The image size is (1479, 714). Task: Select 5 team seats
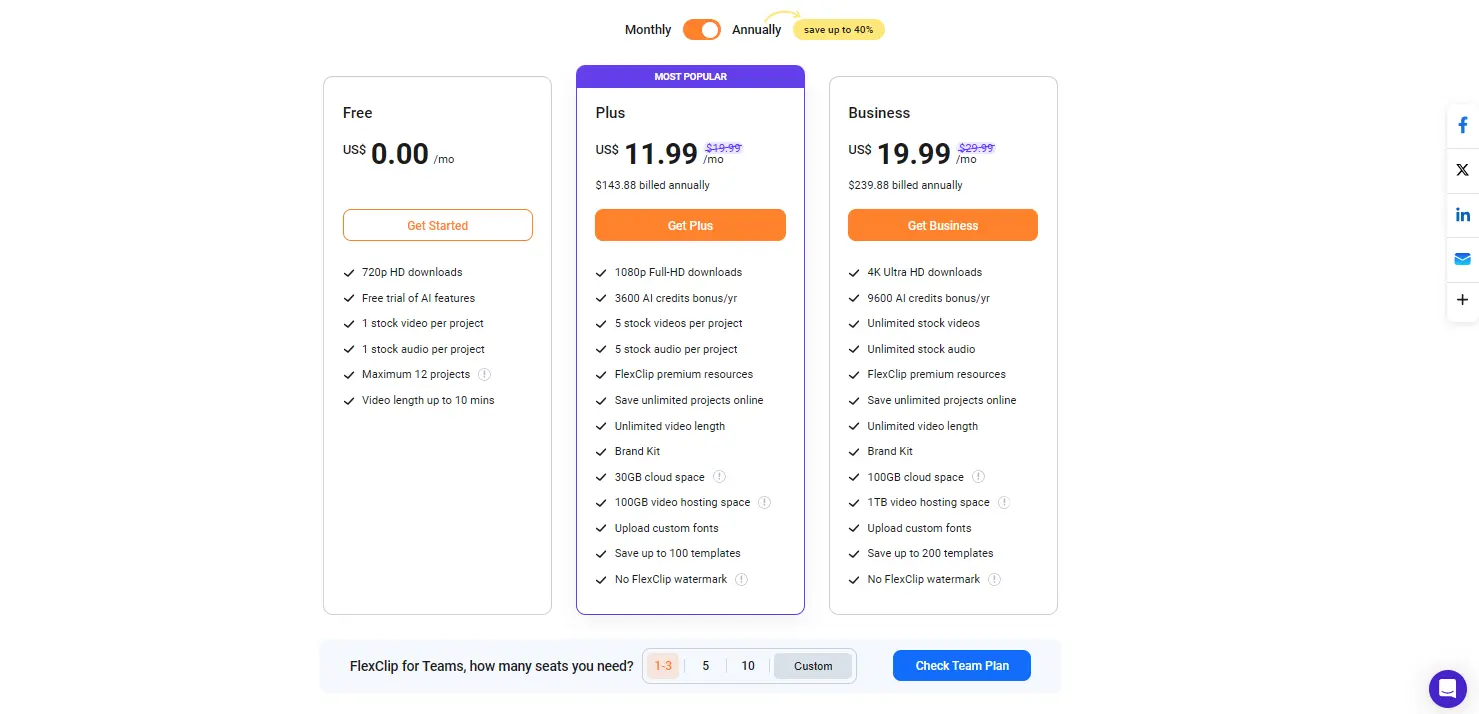click(x=706, y=665)
